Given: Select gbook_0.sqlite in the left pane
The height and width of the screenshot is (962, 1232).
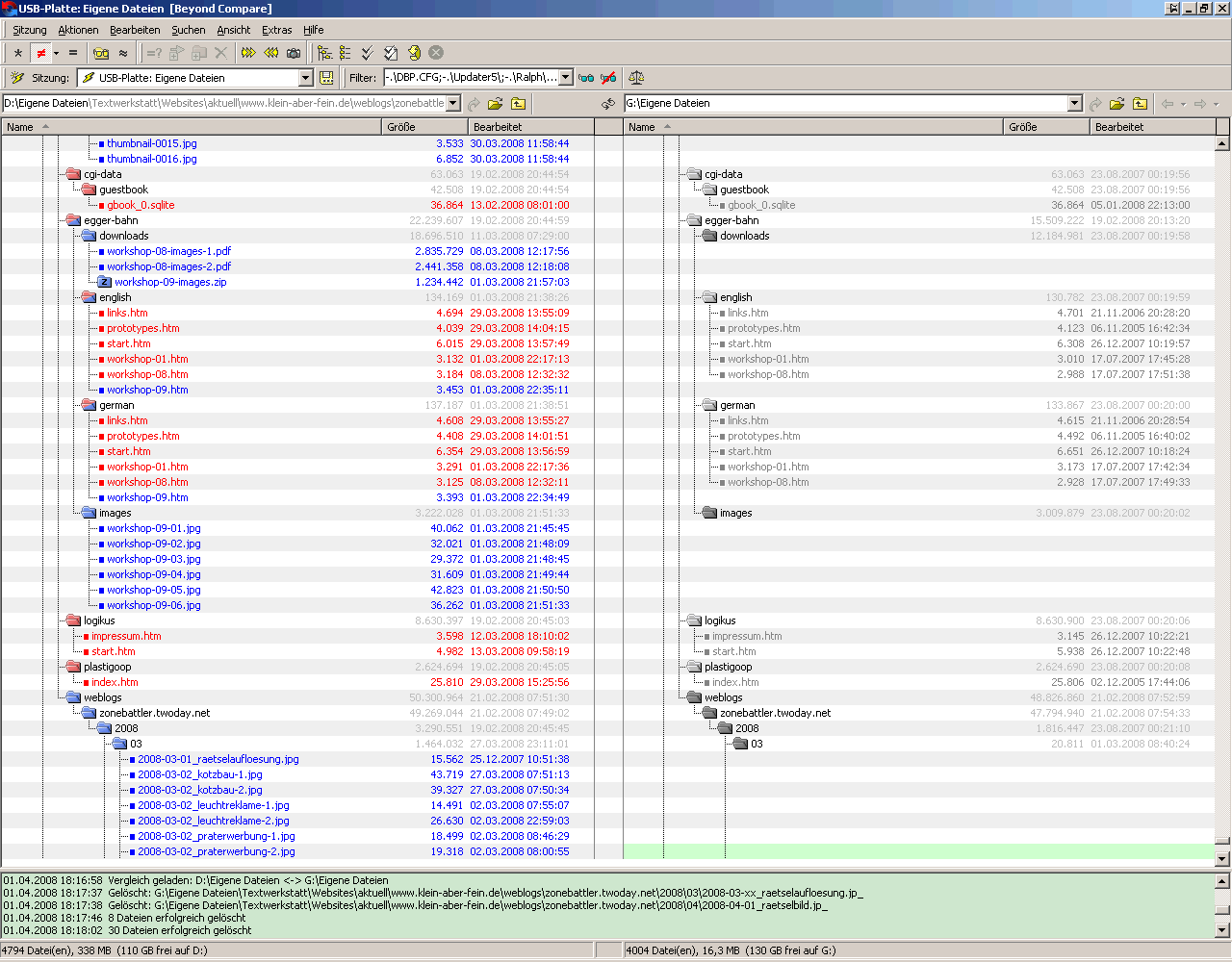Looking at the screenshot, I should point(141,205).
